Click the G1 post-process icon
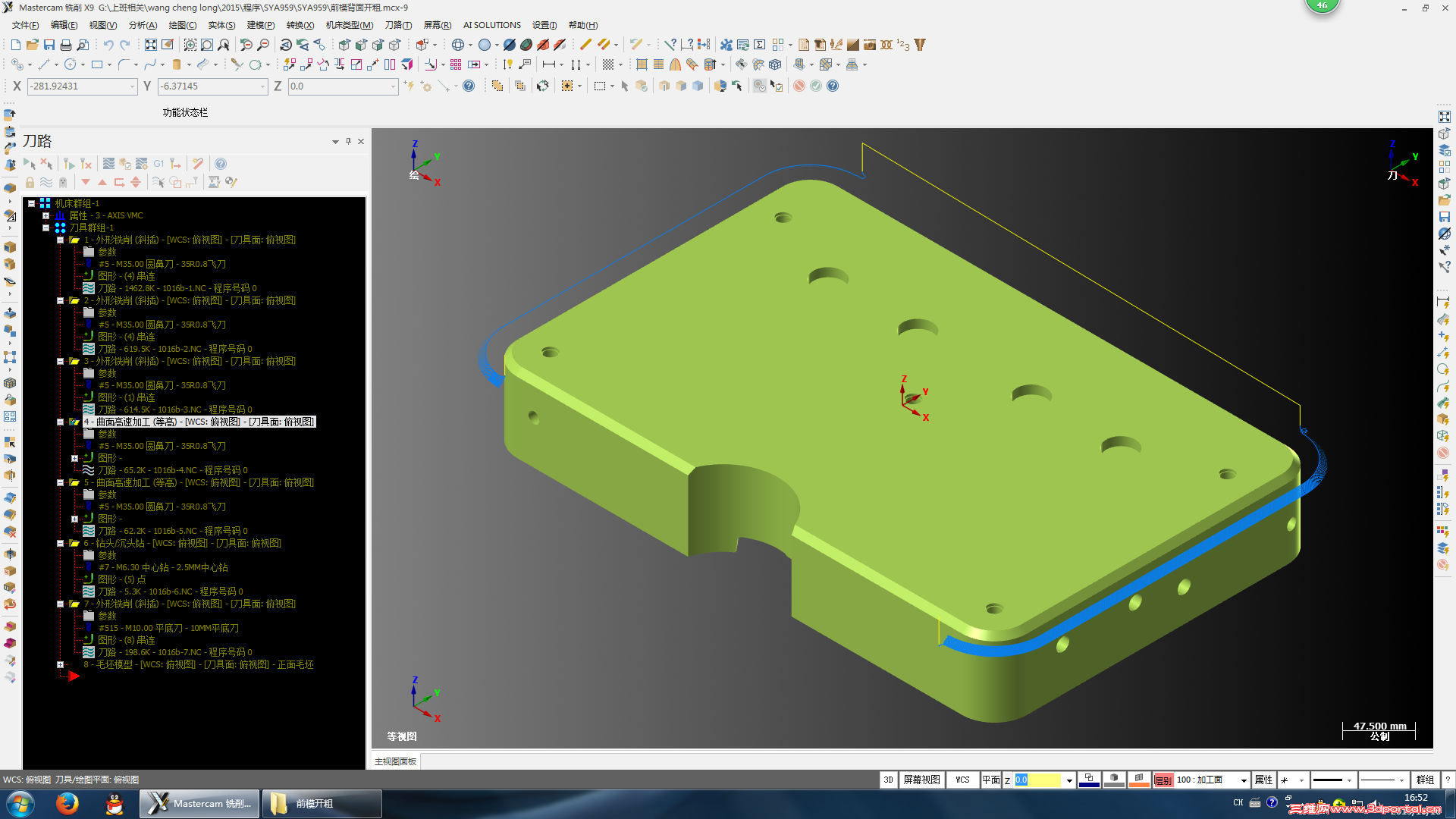The height and width of the screenshot is (819, 1456). click(x=158, y=164)
